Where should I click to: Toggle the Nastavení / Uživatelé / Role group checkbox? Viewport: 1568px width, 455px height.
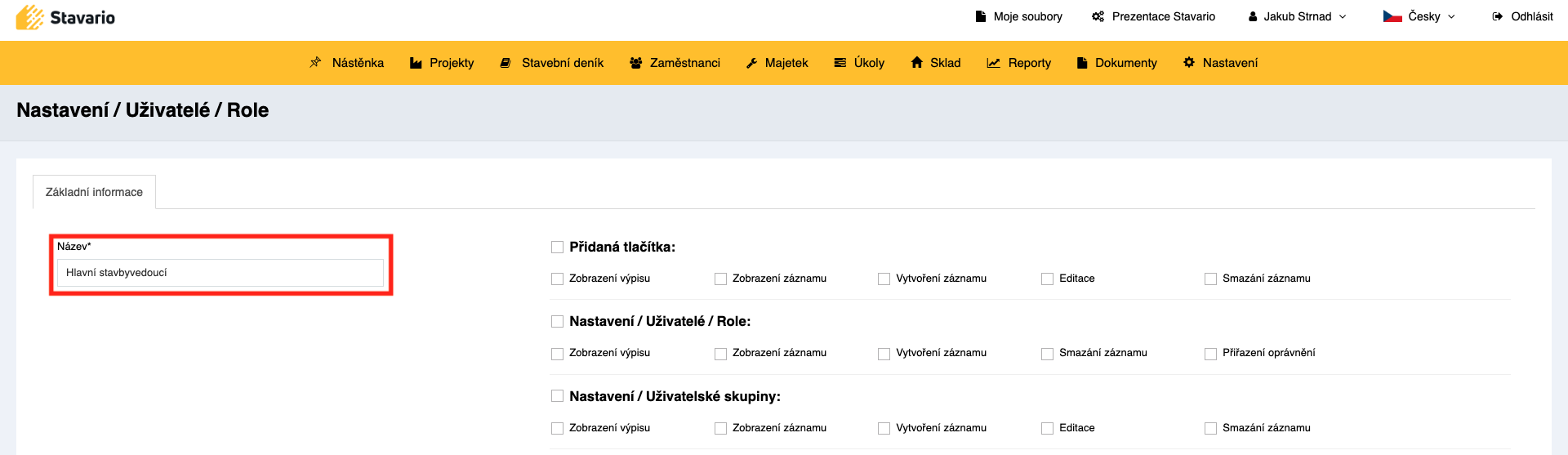(x=557, y=321)
